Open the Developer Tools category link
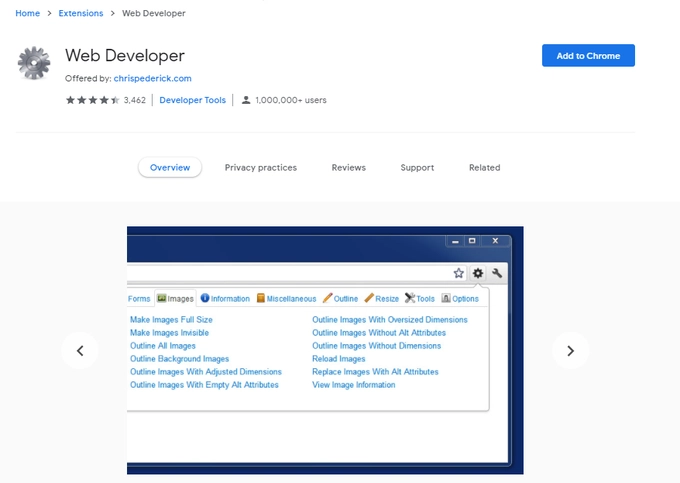 193,100
